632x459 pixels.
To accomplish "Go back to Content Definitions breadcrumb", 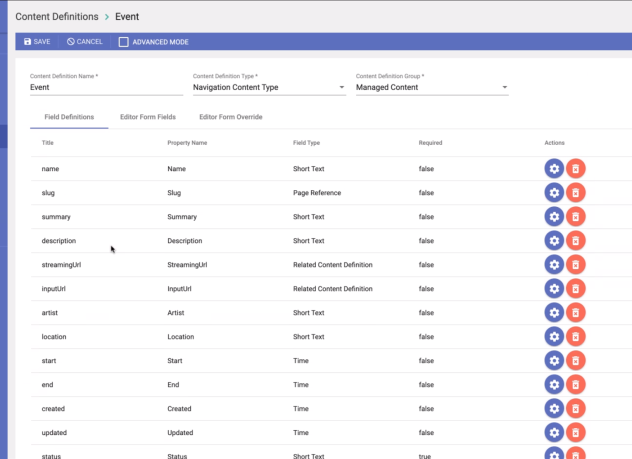I will pyautogui.click(x=57, y=17).
